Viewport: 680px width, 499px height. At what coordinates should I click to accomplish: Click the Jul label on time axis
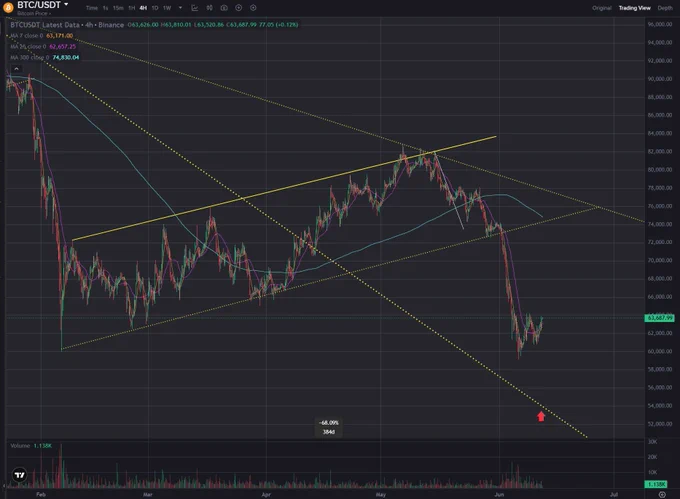614,494
